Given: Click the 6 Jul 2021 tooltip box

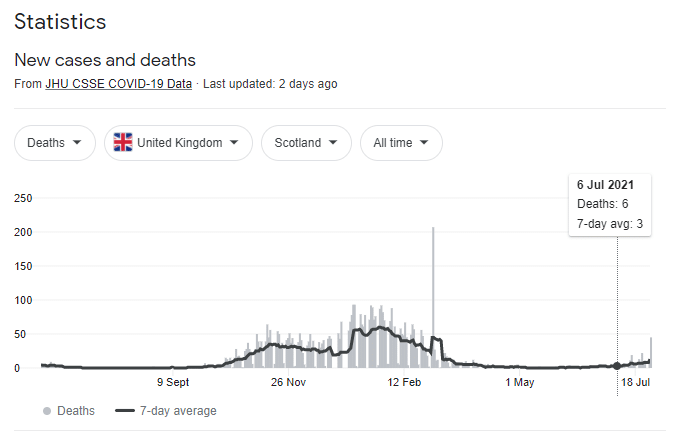Looking at the screenshot, I should [610, 204].
